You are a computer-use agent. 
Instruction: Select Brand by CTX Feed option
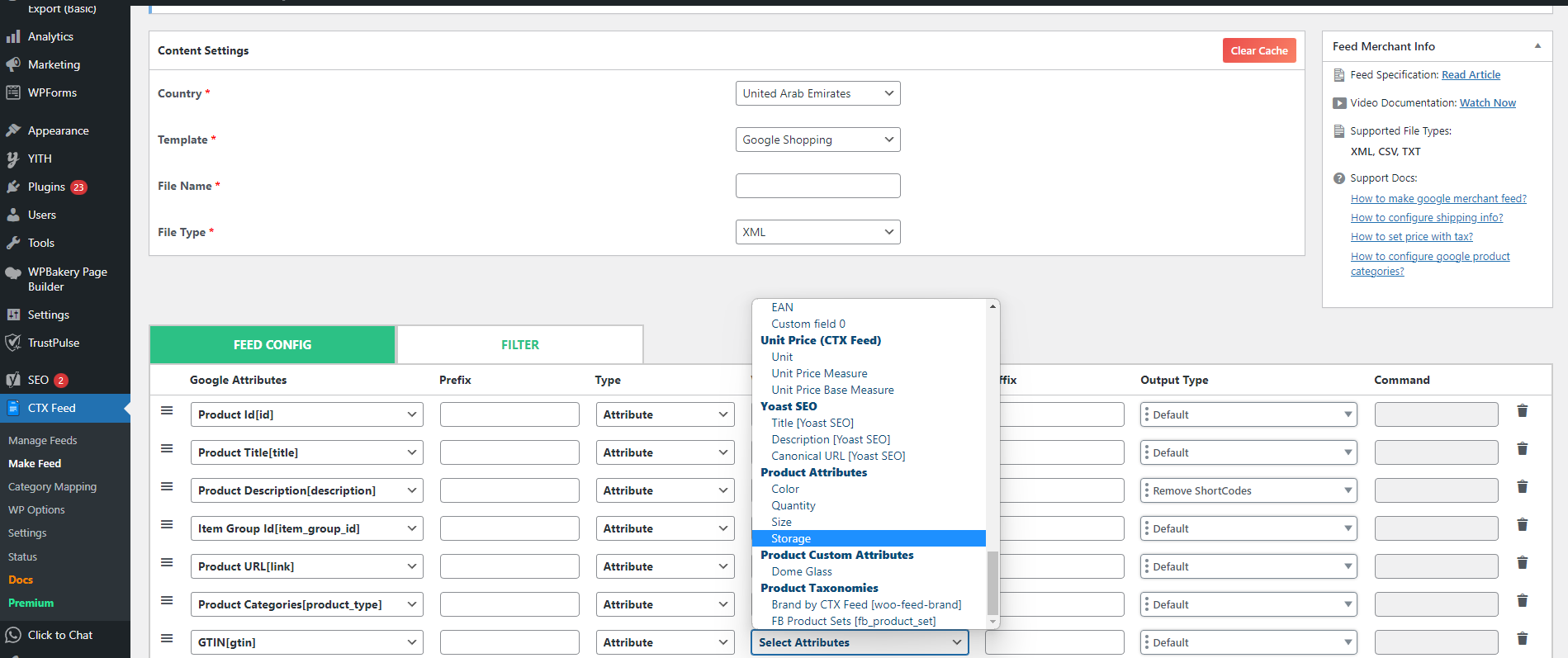pyautogui.click(x=866, y=604)
